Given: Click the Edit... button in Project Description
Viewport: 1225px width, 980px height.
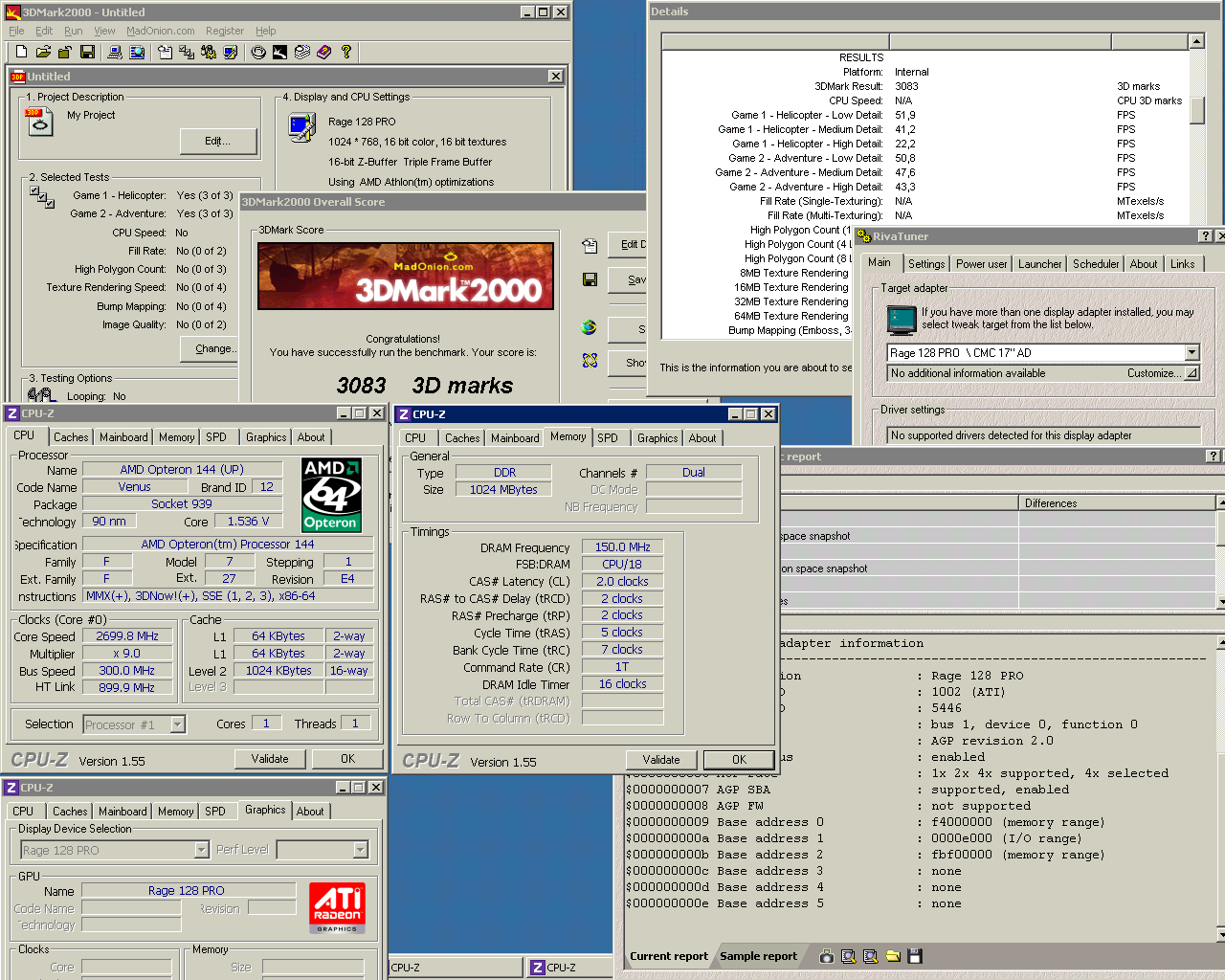Looking at the screenshot, I should pyautogui.click(x=218, y=141).
